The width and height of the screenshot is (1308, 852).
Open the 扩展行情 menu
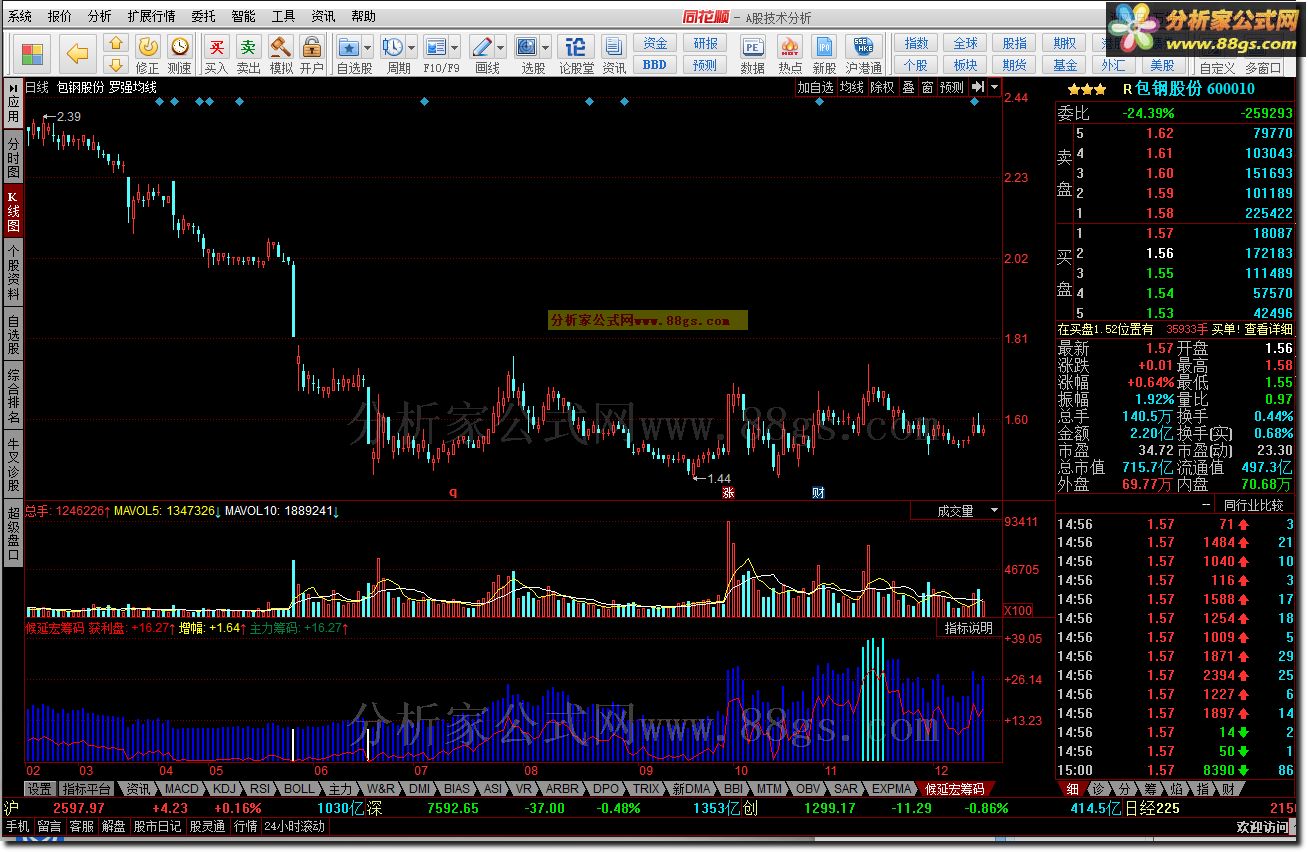tap(151, 16)
